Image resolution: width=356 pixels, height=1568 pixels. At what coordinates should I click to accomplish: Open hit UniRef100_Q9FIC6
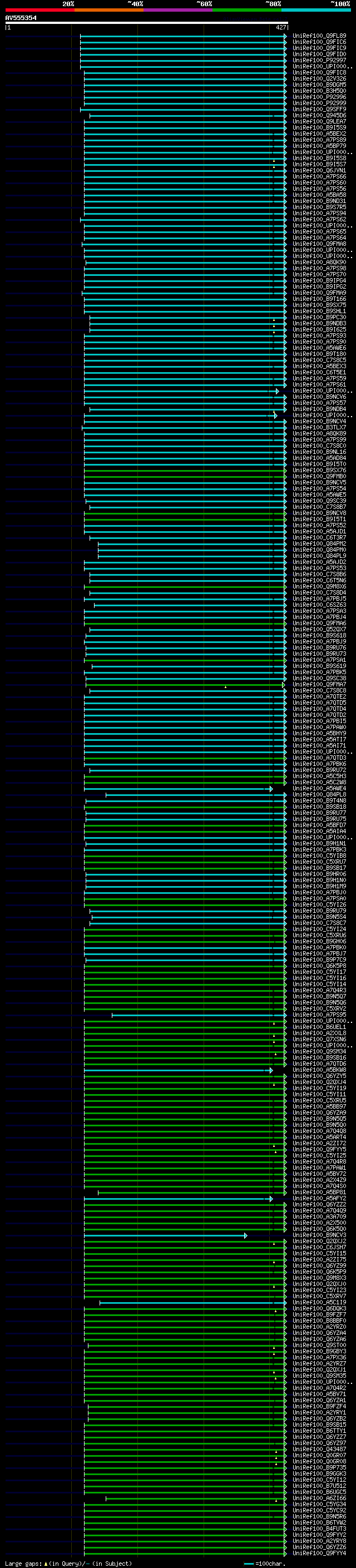tap(319, 42)
